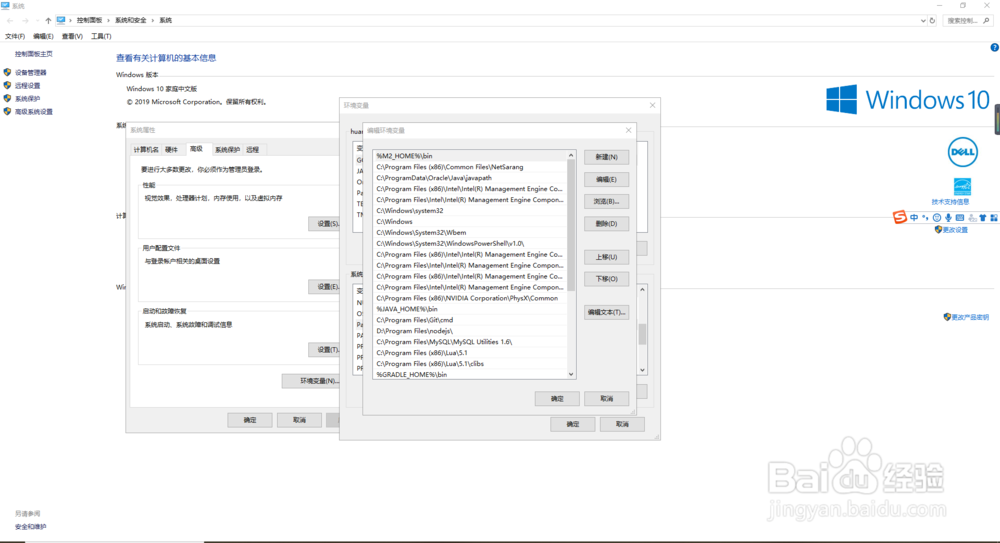Click the Dell logo
This screenshot has height=543, width=1000.
[x=962, y=152]
